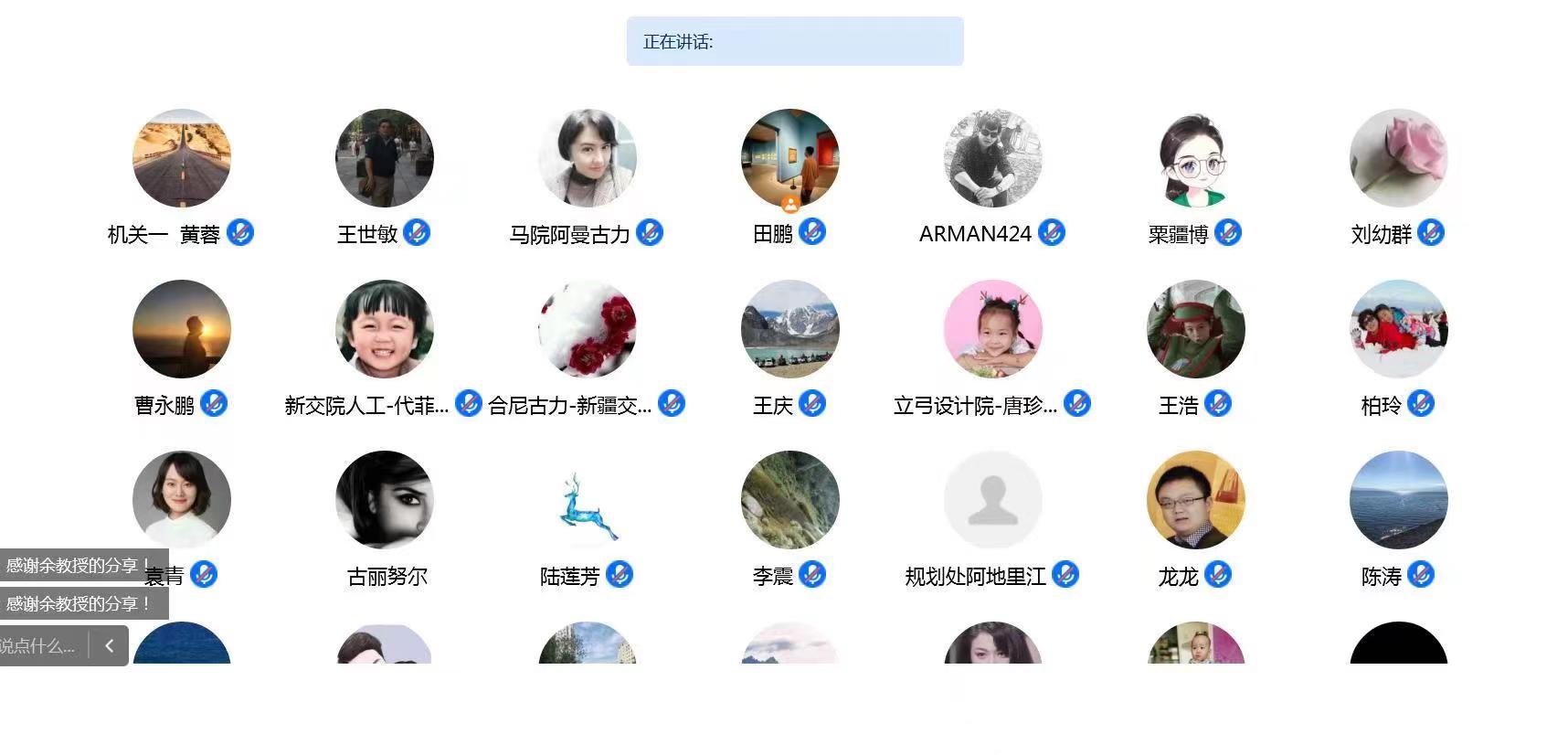
Task: Click the default gray avatar of 规划处阿地里江
Action: pyautogui.click(x=993, y=500)
